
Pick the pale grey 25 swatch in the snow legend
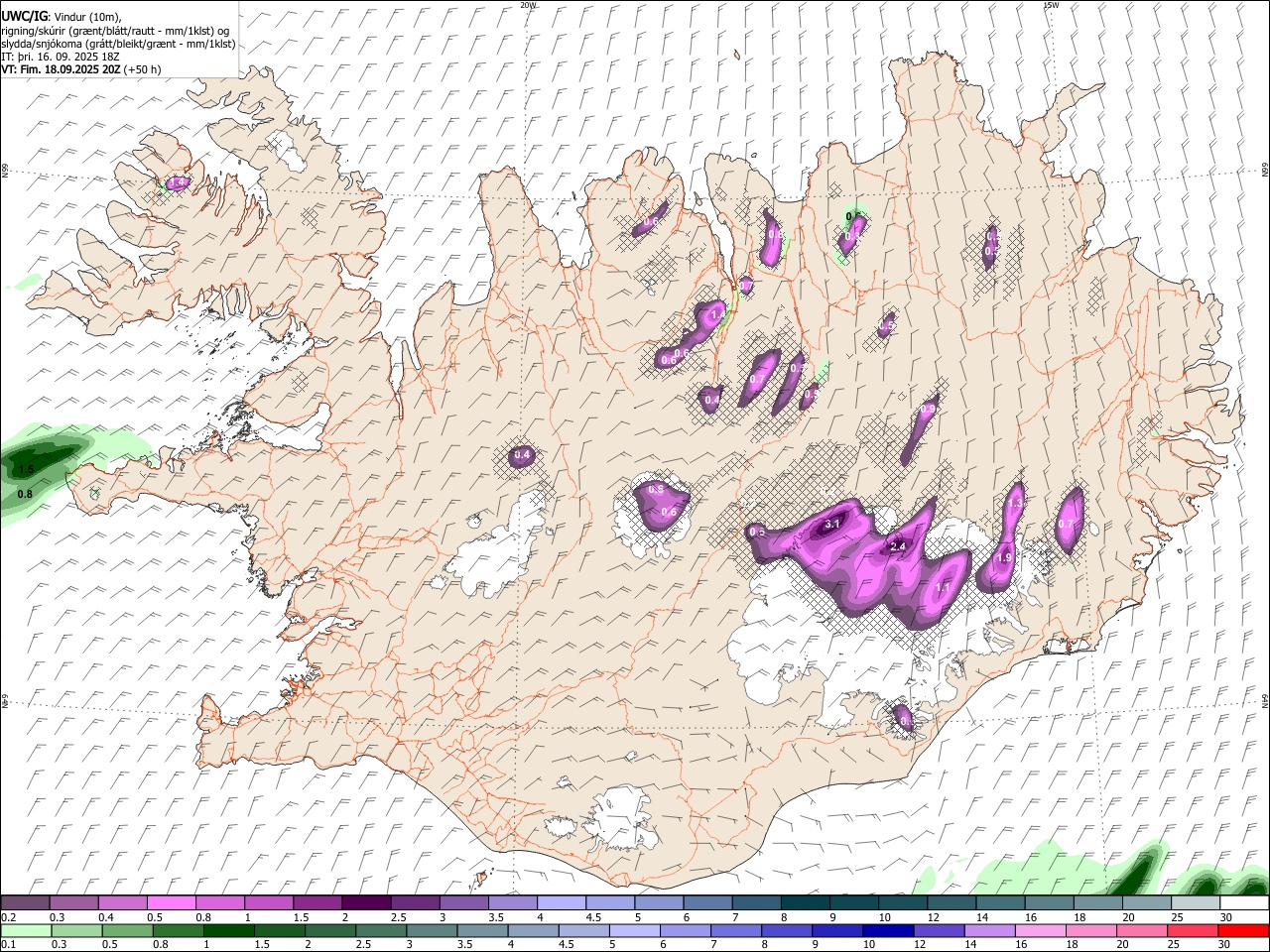pos(1195,903)
